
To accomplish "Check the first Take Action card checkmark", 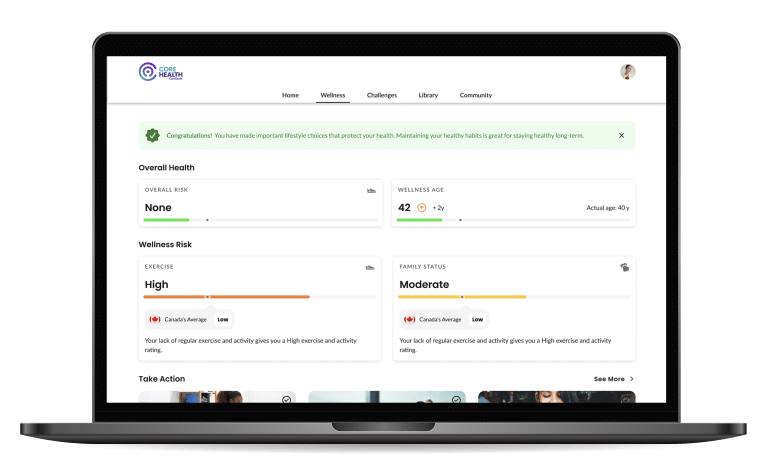I will coord(287,399).
